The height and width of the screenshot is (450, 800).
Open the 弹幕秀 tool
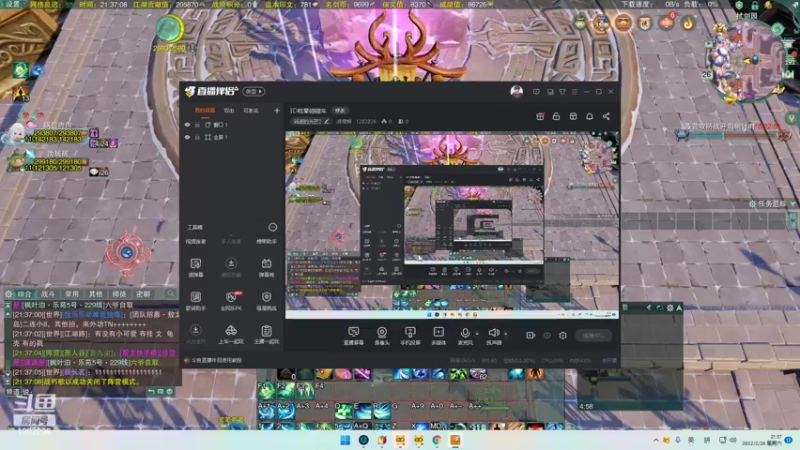pyautogui.click(x=266, y=267)
